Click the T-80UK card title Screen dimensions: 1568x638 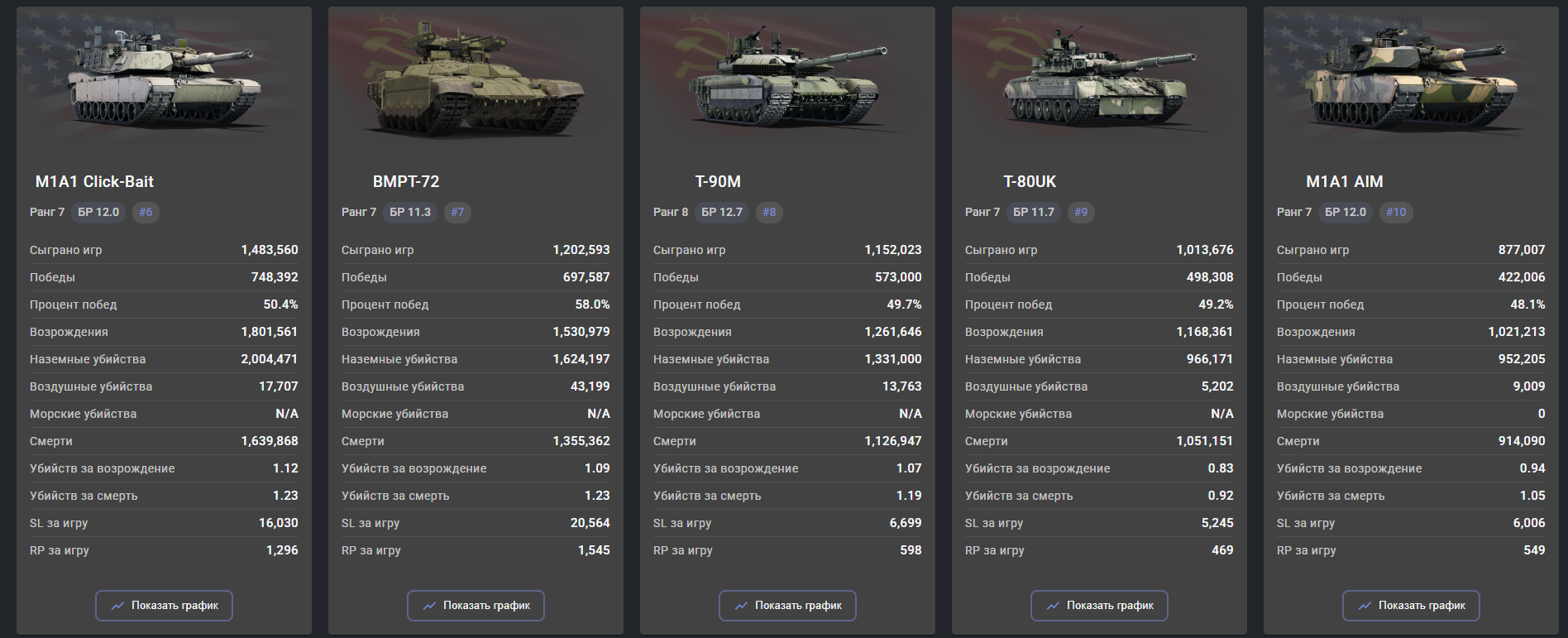pos(1030,181)
